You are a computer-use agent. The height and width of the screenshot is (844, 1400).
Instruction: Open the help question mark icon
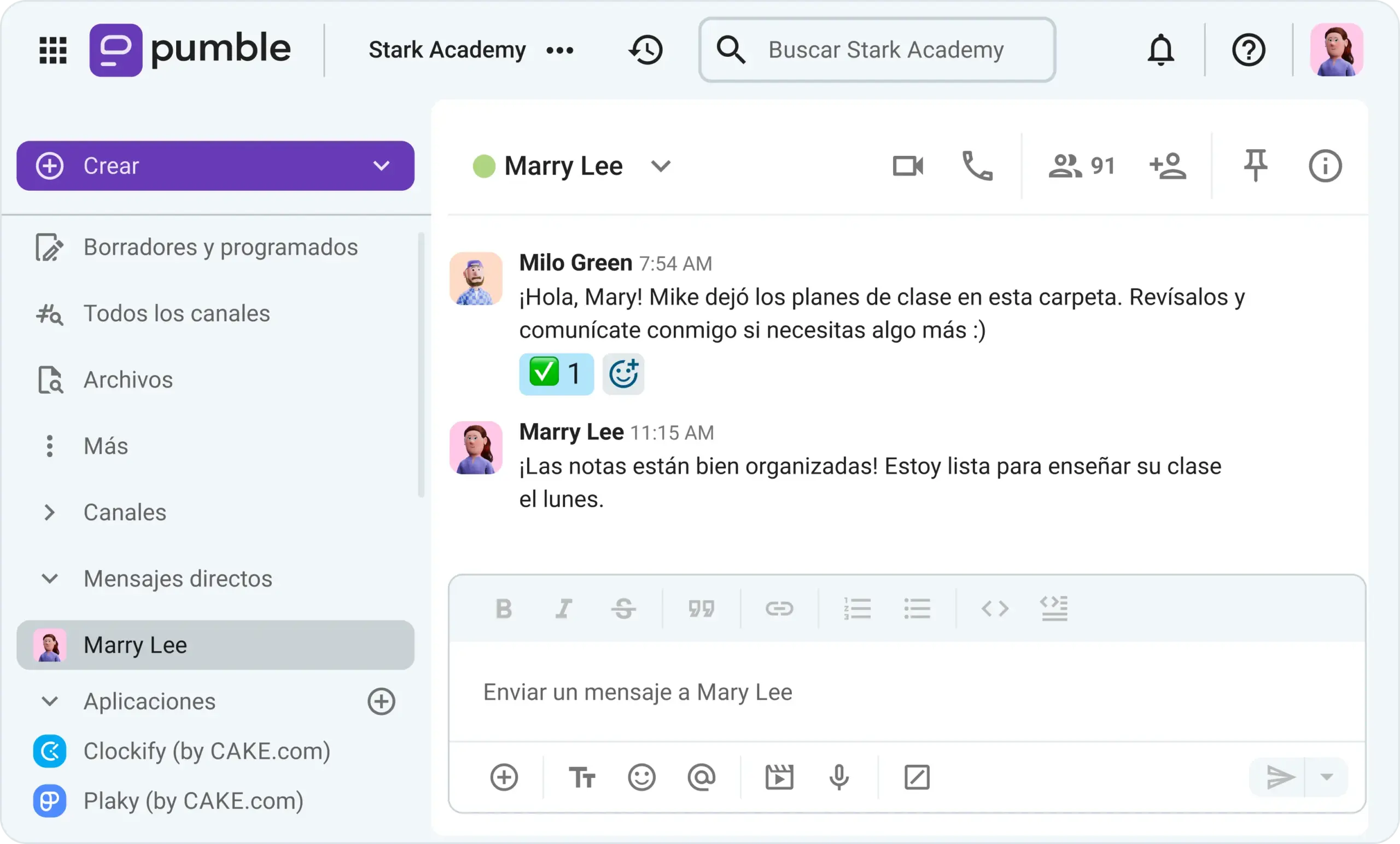tap(1248, 50)
